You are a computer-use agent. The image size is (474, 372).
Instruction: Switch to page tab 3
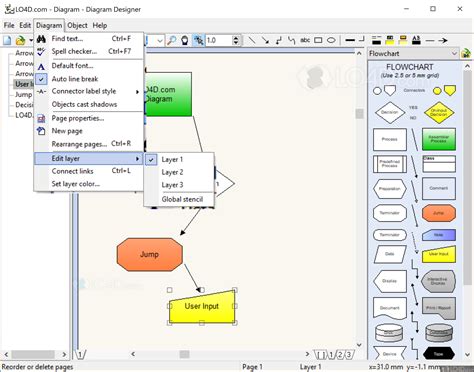click(x=348, y=354)
